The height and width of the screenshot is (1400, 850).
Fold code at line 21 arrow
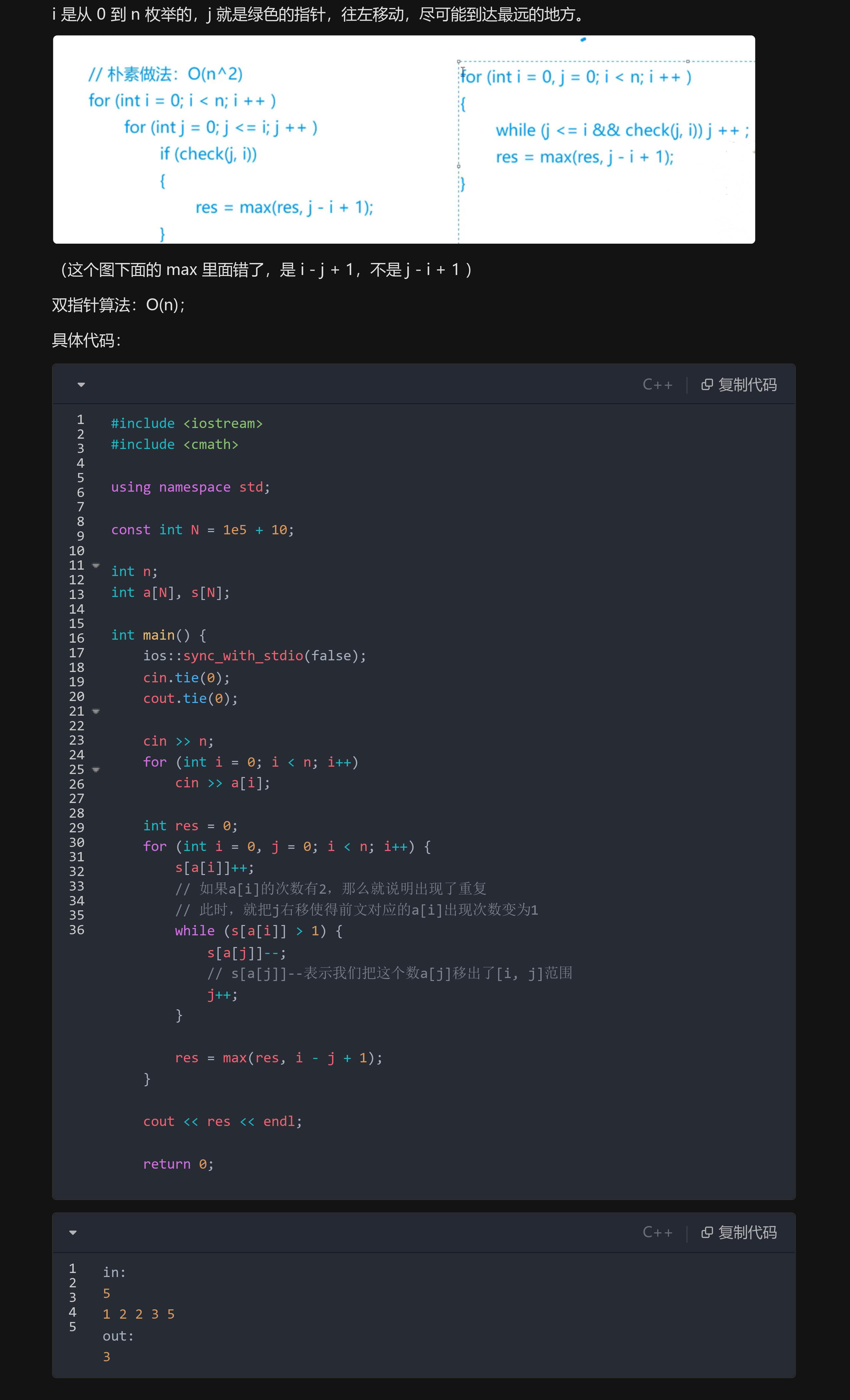point(96,711)
